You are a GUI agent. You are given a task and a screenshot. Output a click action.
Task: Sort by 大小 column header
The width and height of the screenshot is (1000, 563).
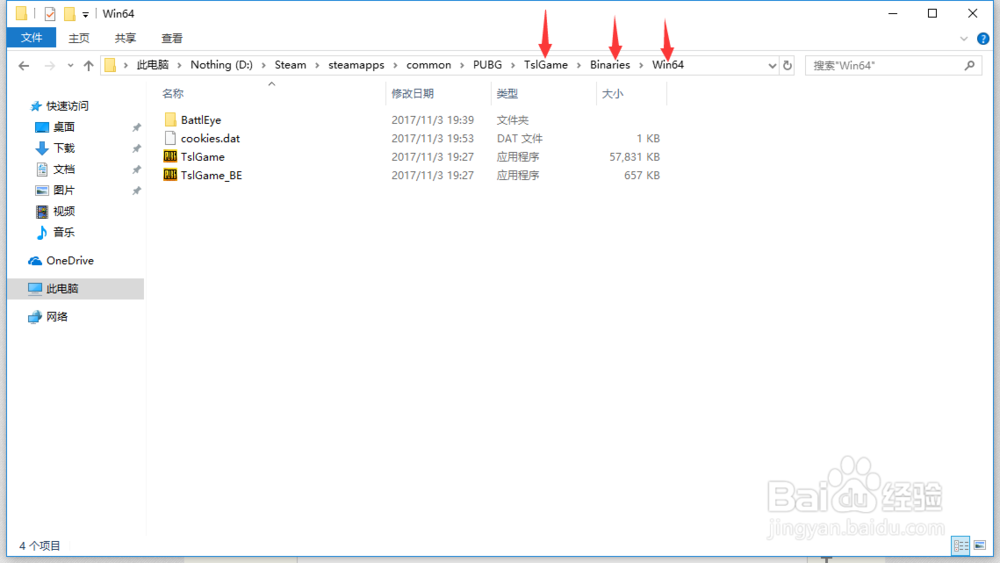click(x=612, y=94)
